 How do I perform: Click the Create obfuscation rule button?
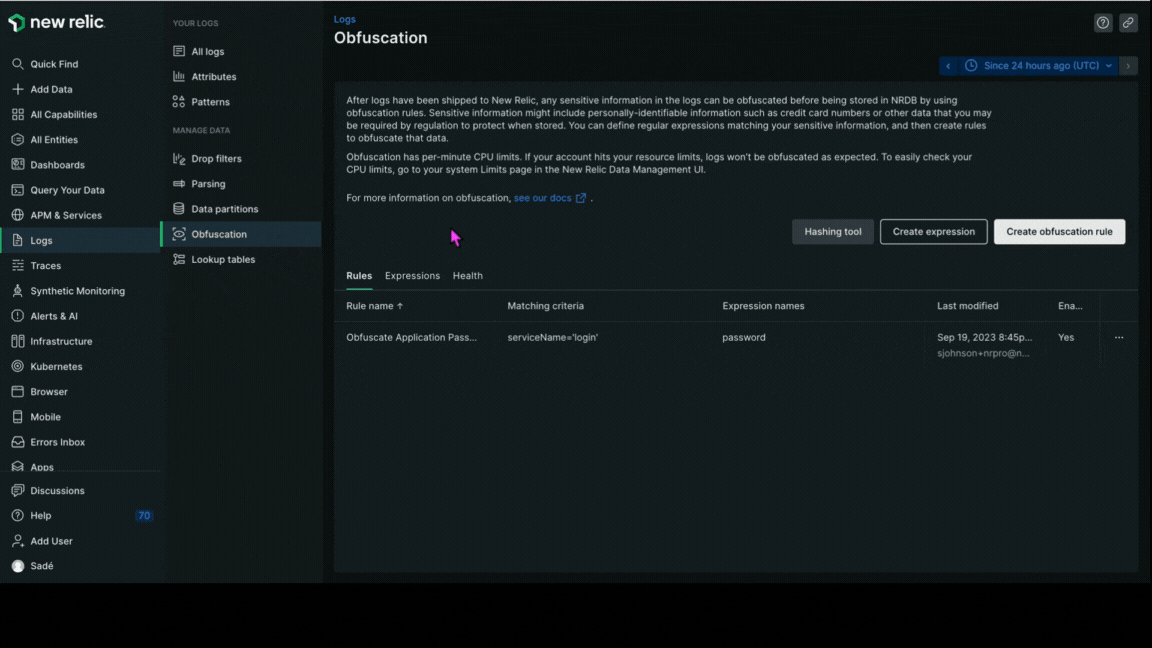click(x=1059, y=232)
